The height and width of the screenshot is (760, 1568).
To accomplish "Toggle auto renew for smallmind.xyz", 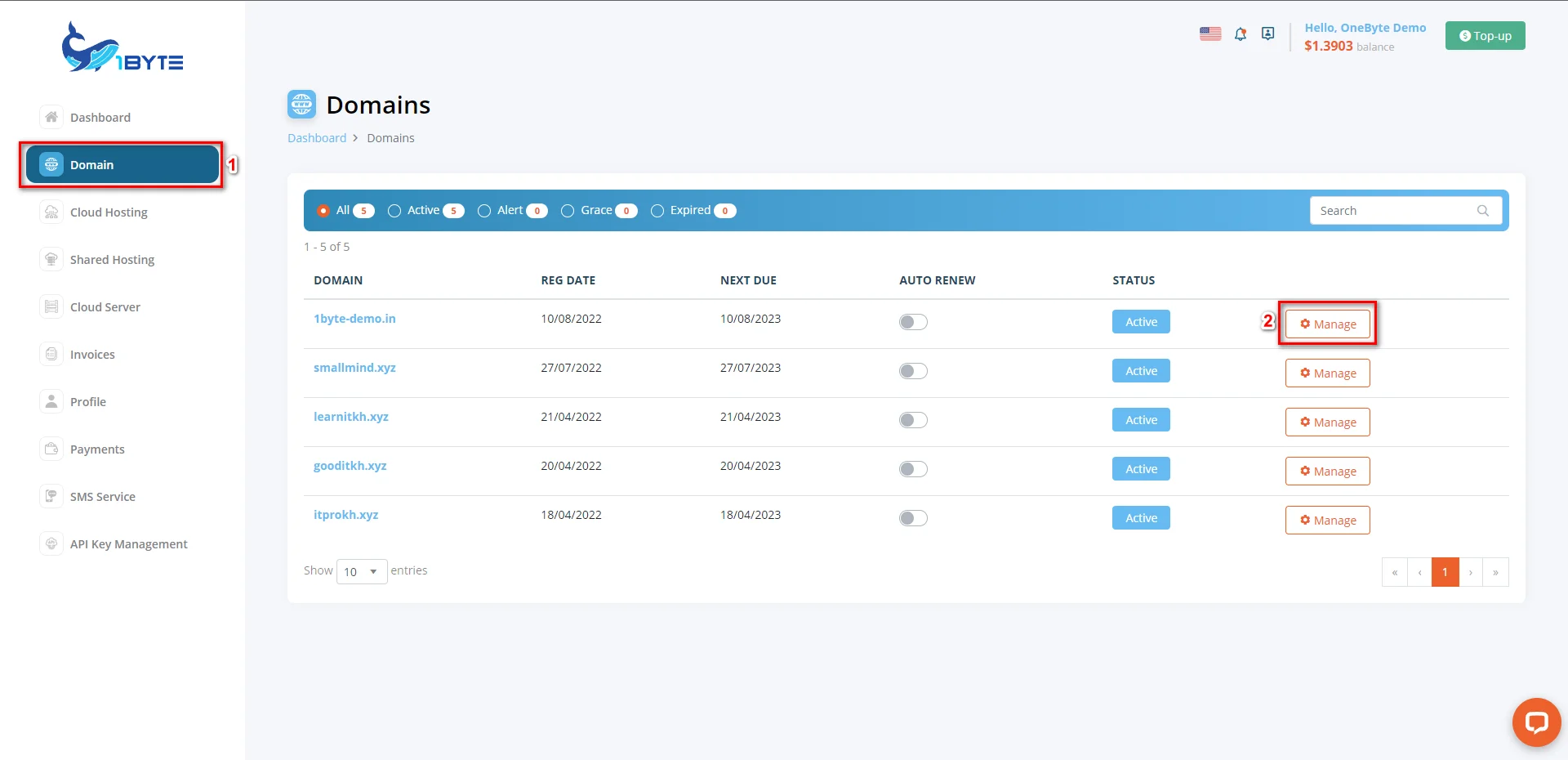I will click(912, 370).
